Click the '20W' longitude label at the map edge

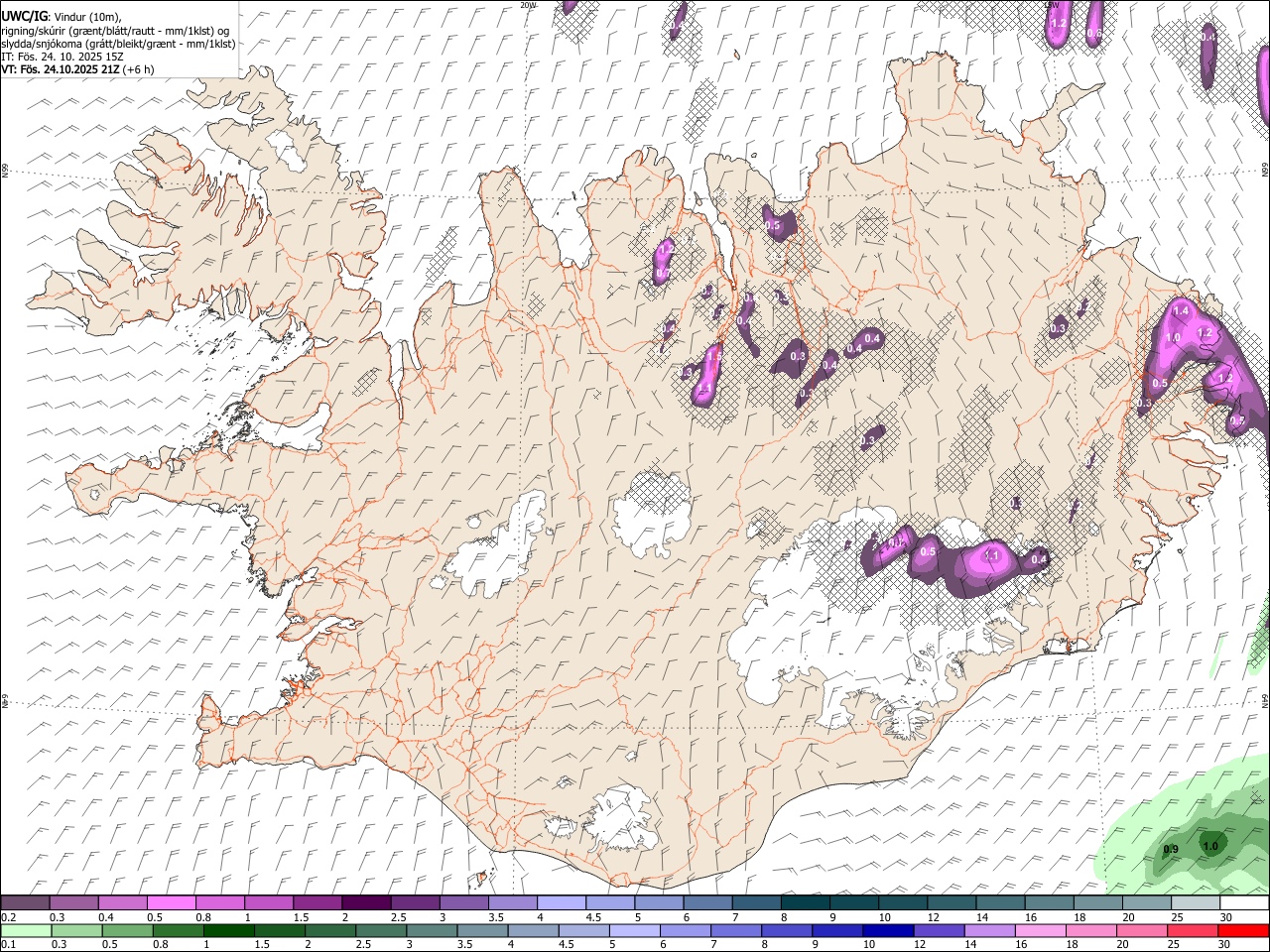pyautogui.click(x=528, y=5)
